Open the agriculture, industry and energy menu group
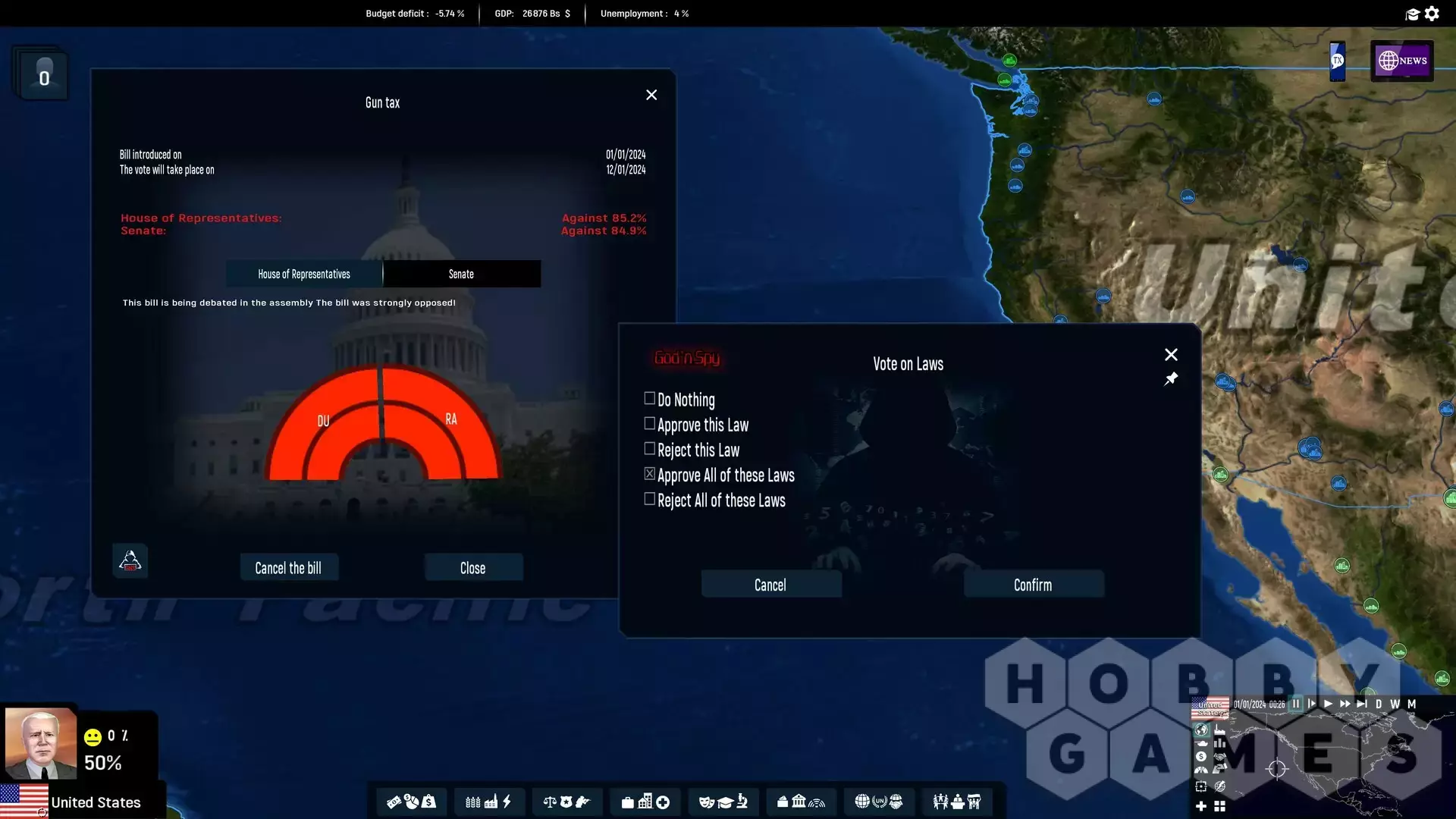This screenshot has width=1456, height=819. [x=488, y=802]
